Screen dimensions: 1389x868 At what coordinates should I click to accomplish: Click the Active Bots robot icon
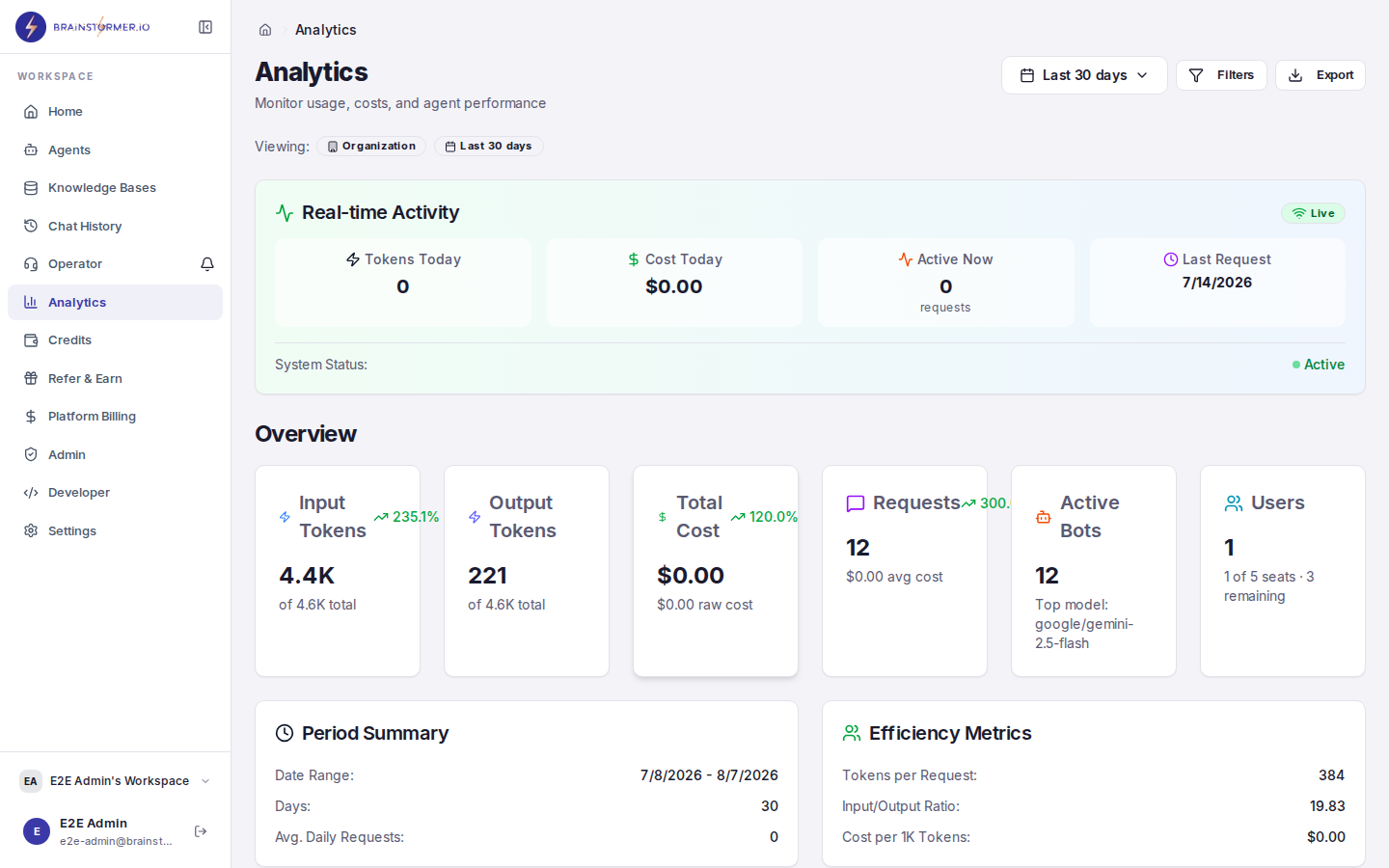point(1043,517)
